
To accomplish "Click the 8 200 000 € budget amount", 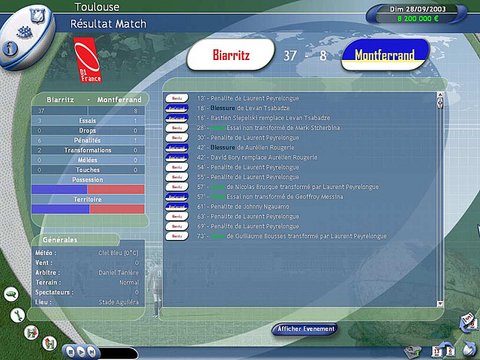I will pos(417,19).
